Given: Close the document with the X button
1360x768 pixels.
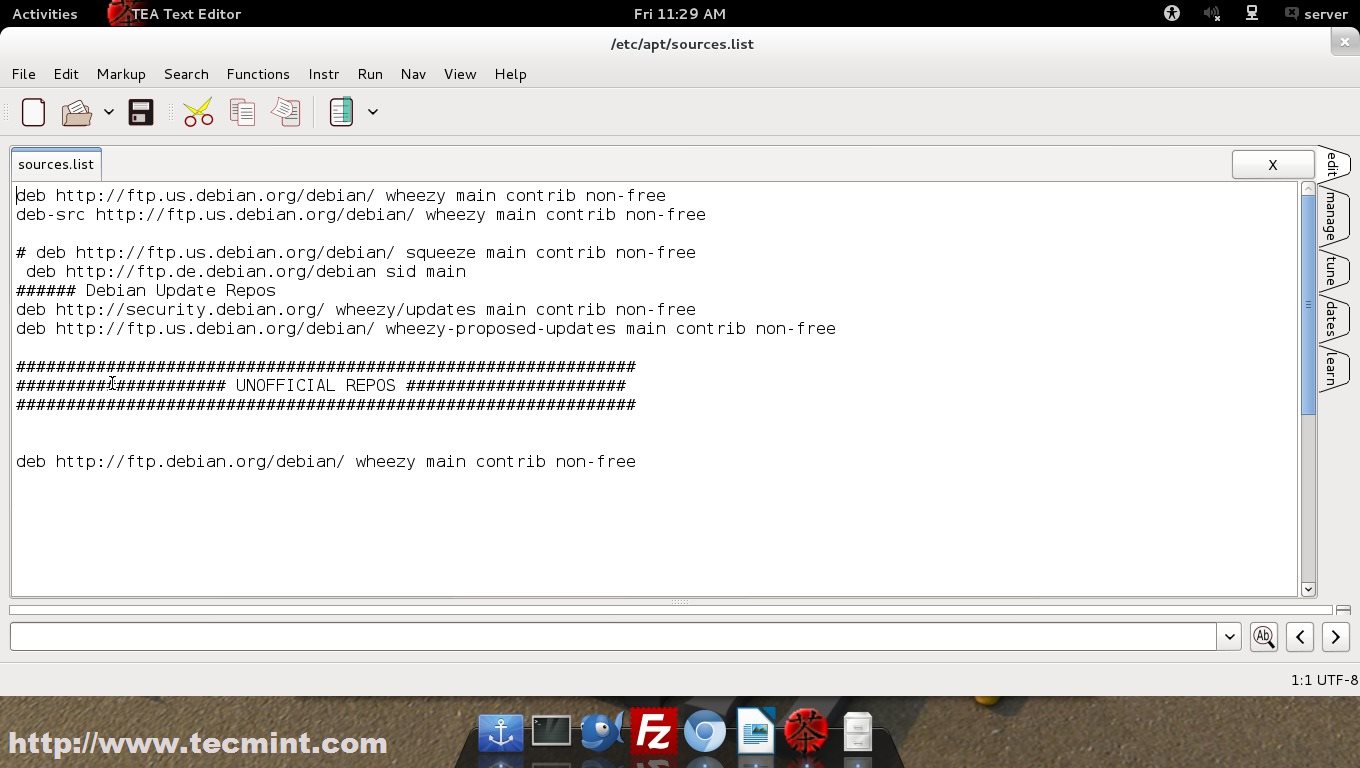Looking at the screenshot, I should [1273, 165].
